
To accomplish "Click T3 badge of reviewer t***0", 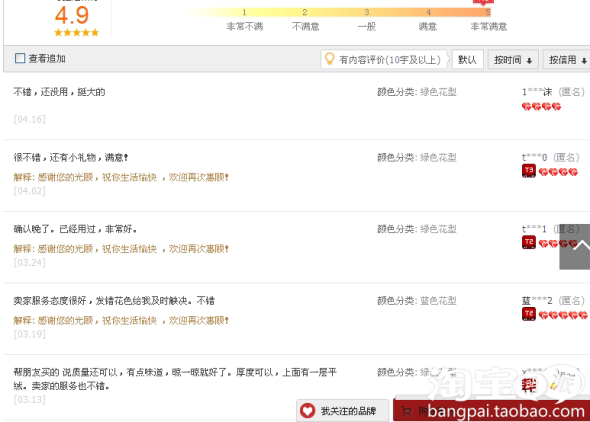I will (x=529, y=171).
